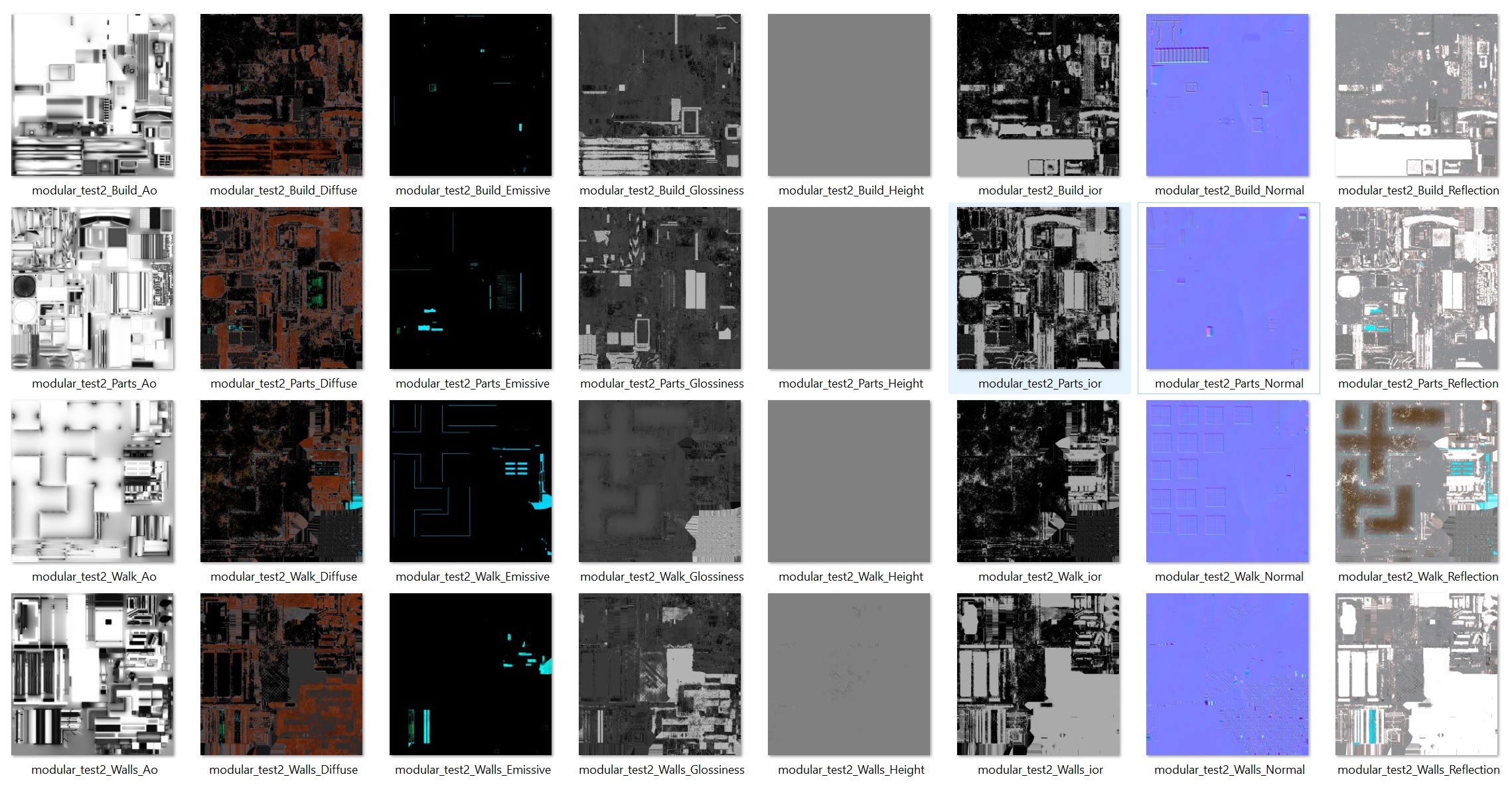Click the modular_test2_Parts_Normal map thumbnail
The image size is (1512, 795).
click(1227, 288)
